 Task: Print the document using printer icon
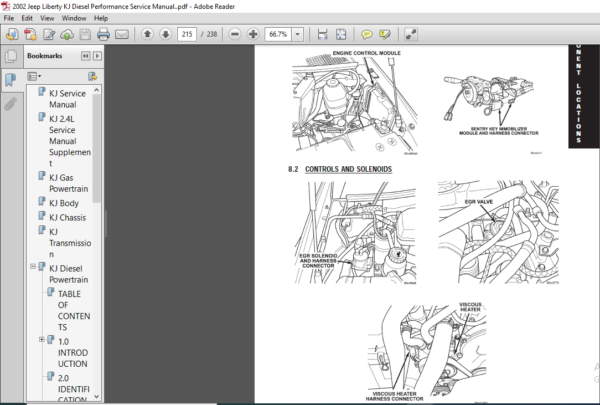(x=103, y=34)
